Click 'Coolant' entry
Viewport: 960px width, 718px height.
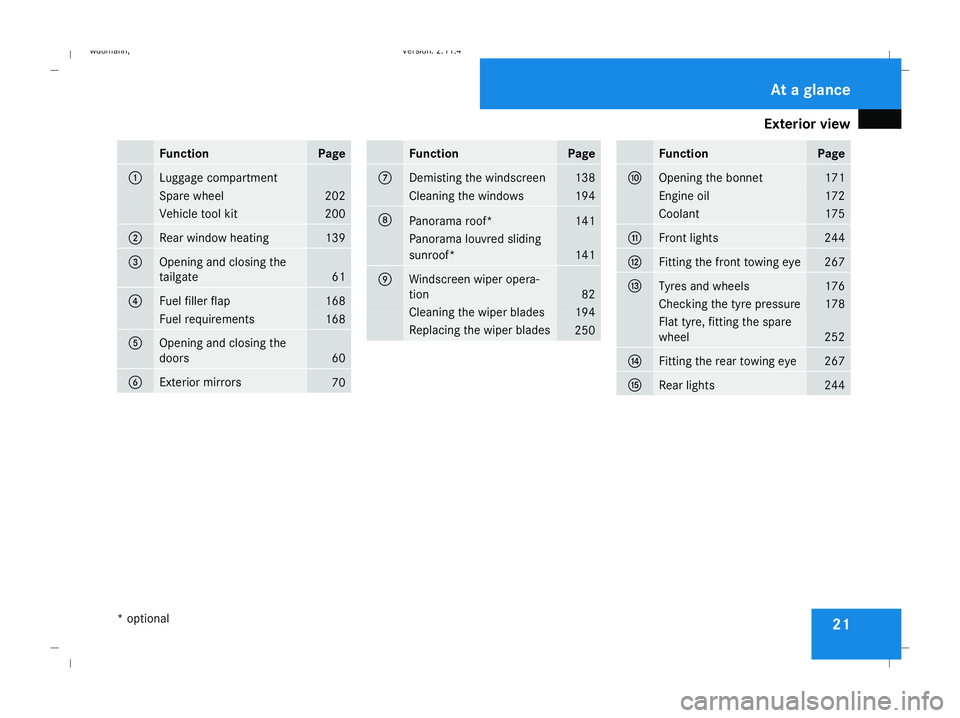(x=679, y=214)
